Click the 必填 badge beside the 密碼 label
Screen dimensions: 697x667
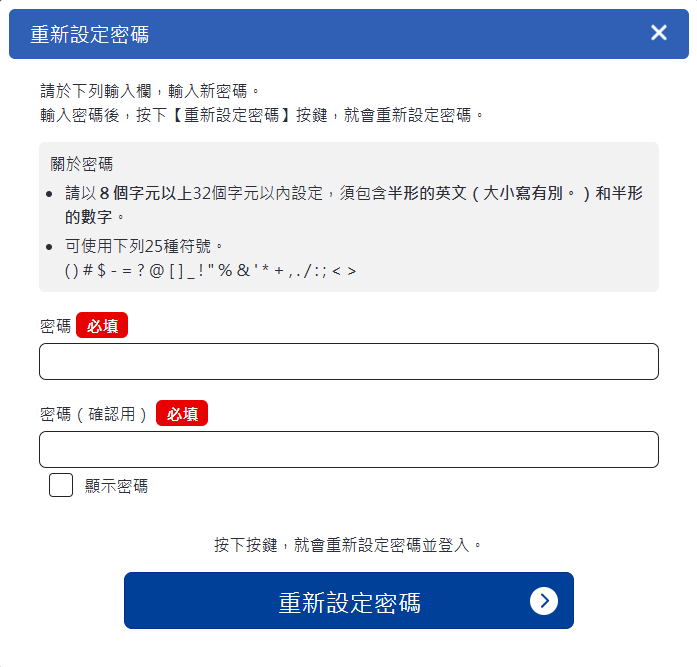point(102,326)
